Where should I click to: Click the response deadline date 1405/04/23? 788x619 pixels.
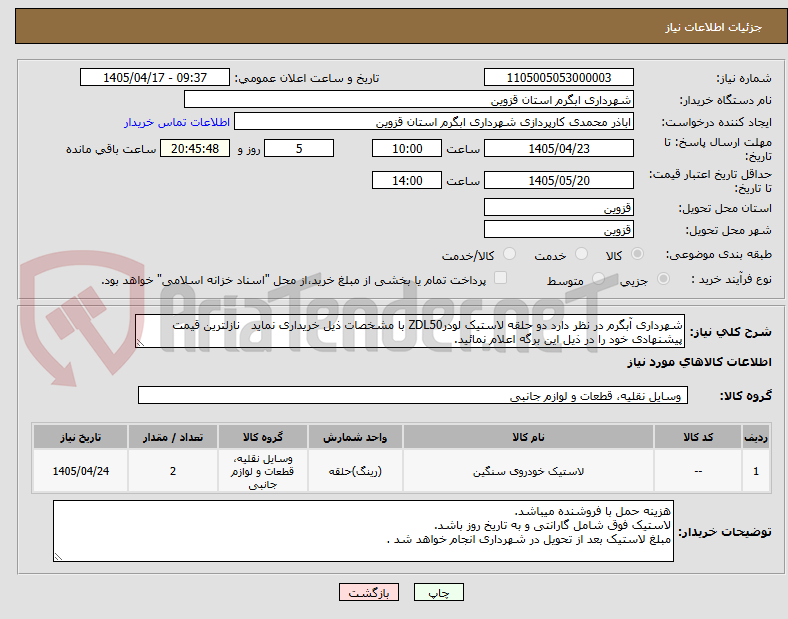tap(558, 148)
